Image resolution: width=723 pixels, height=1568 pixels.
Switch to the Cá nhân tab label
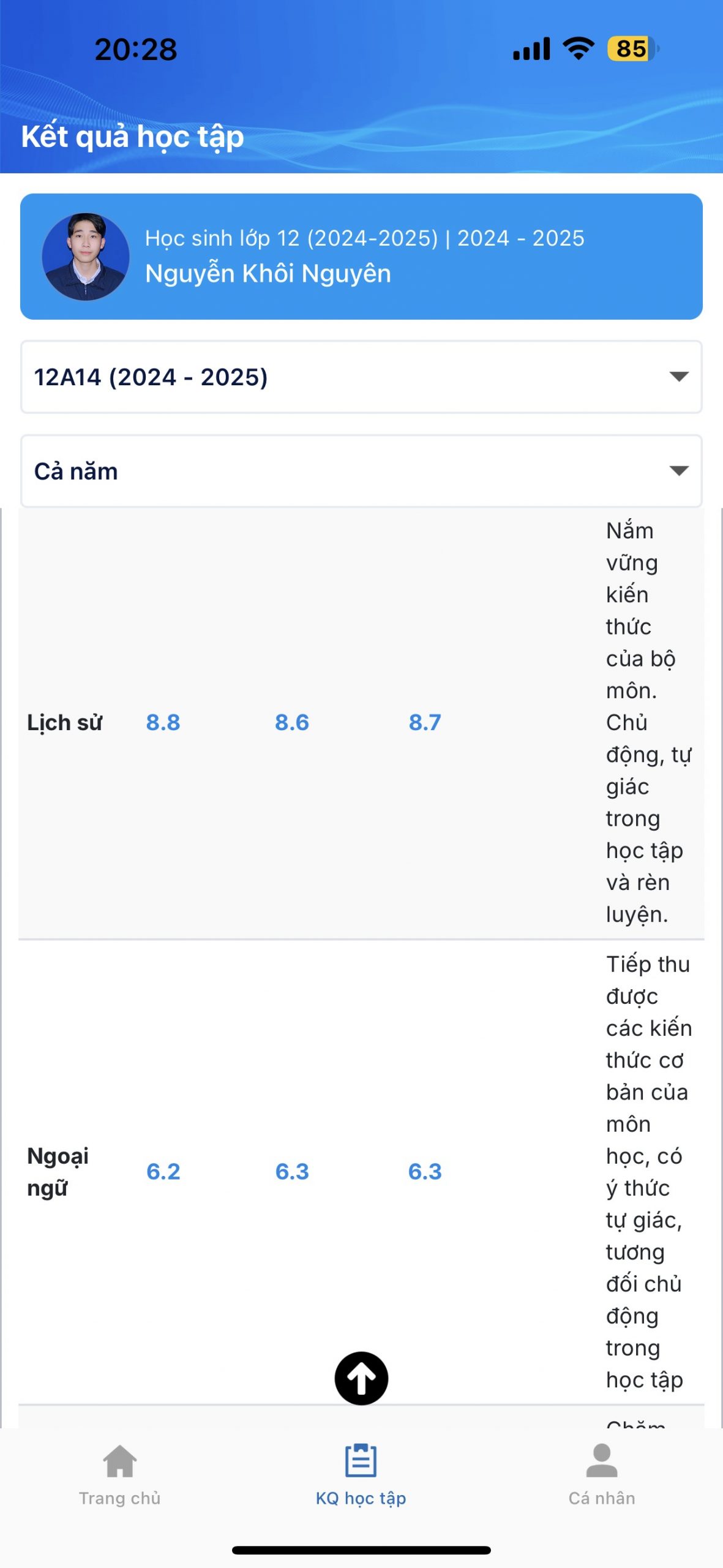click(x=602, y=1498)
